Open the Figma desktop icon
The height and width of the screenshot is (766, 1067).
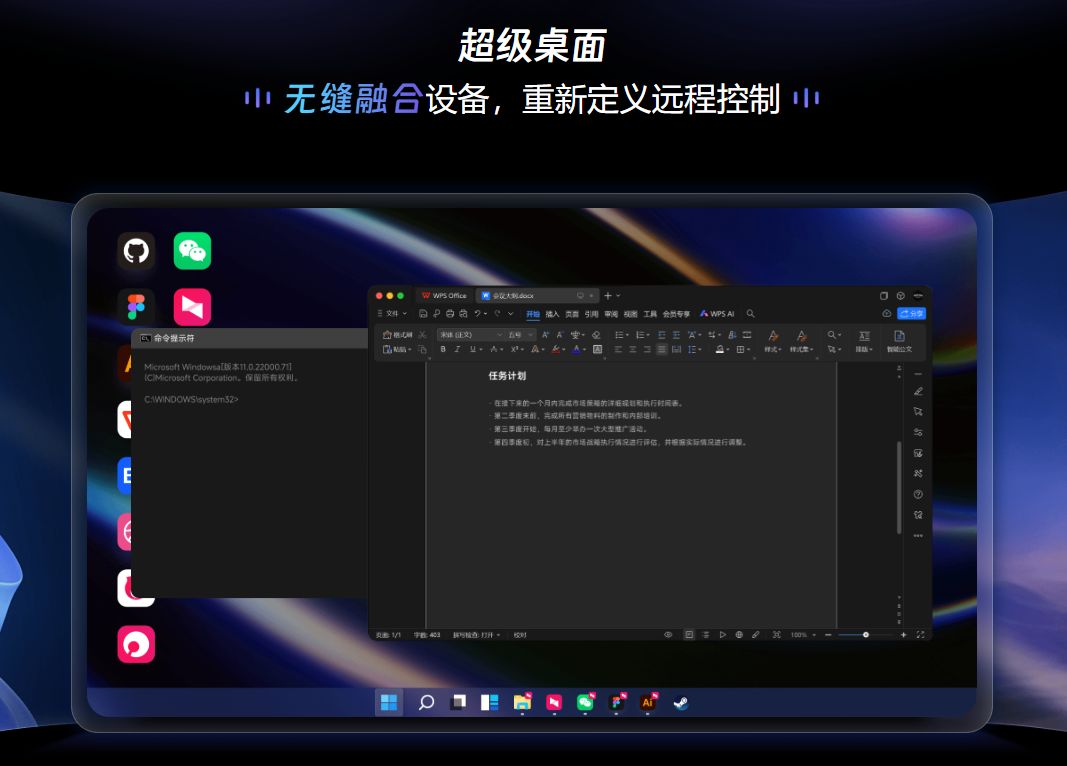[136, 307]
